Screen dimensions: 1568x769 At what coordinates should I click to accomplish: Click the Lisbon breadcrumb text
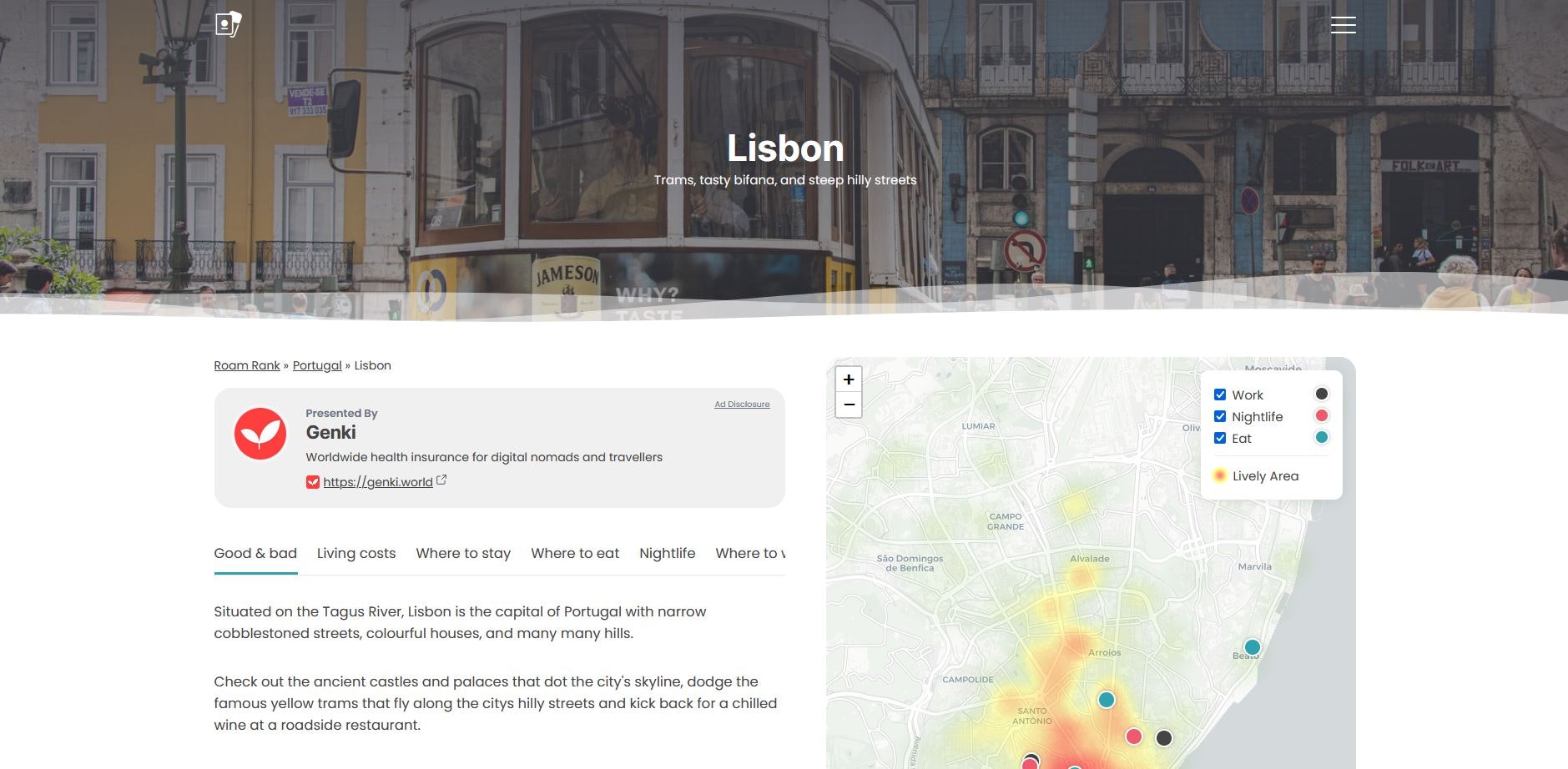coord(372,365)
